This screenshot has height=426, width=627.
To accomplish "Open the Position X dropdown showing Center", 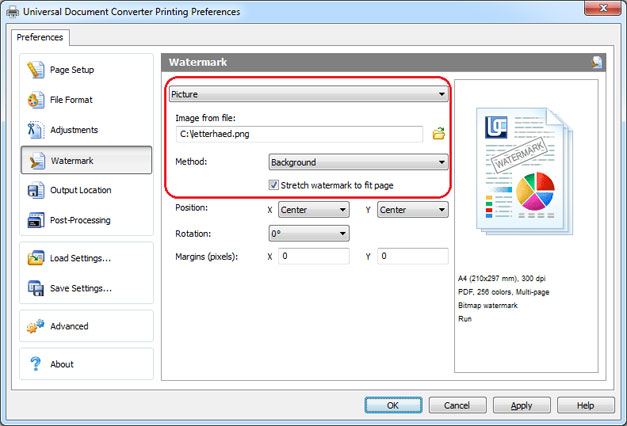I will tap(314, 210).
